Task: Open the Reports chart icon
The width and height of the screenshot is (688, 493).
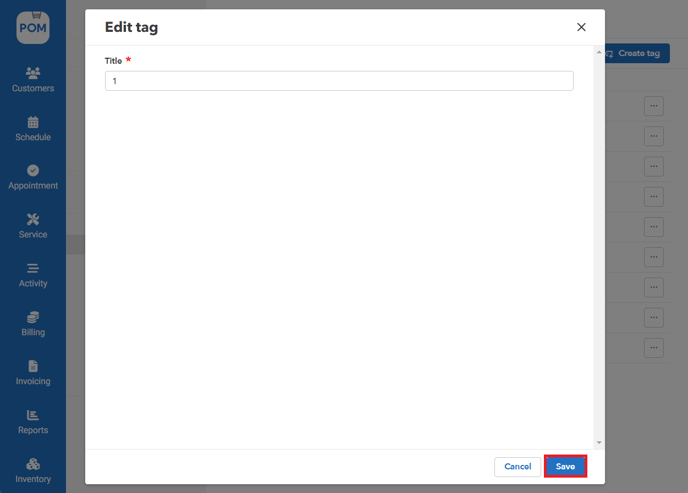Action: click(33, 415)
